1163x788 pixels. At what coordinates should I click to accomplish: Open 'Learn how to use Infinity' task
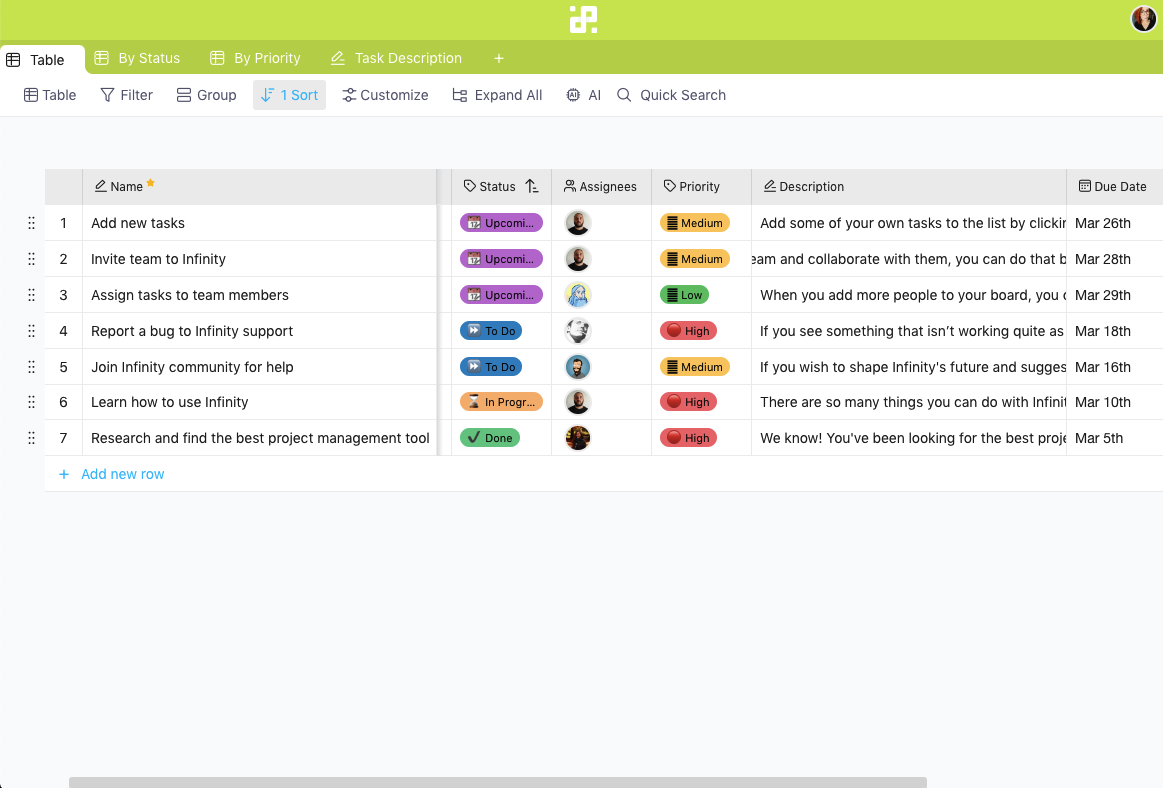tap(170, 402)
